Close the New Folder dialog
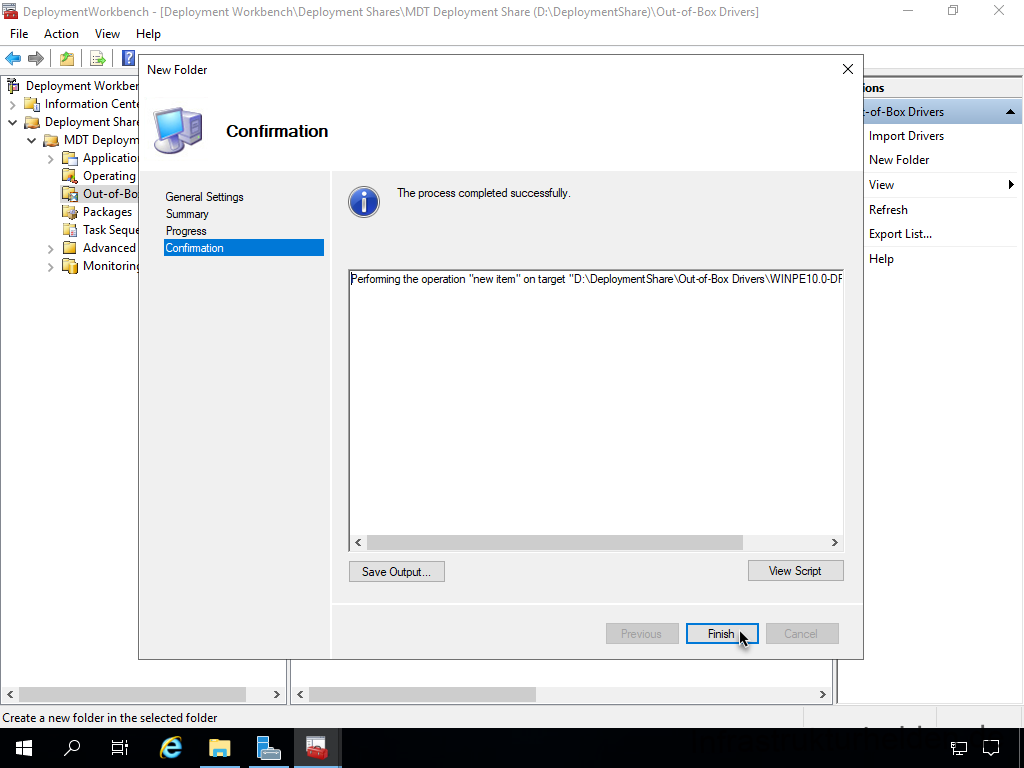 848,69
